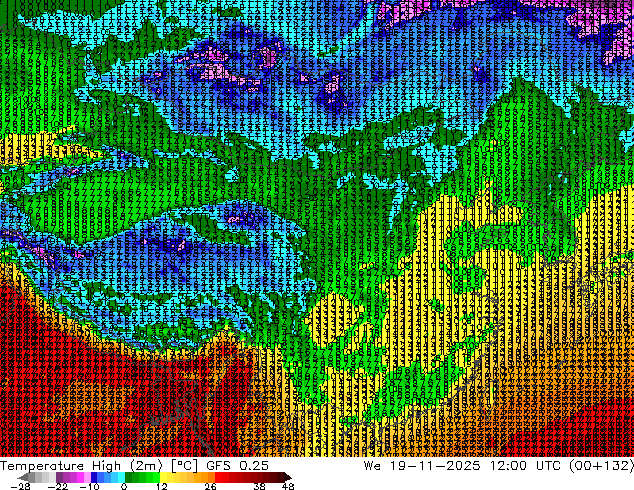Click the 'GFS 0.25' model label
The height and width of the screenshot is (490, 634).
(x=237, y=466)
